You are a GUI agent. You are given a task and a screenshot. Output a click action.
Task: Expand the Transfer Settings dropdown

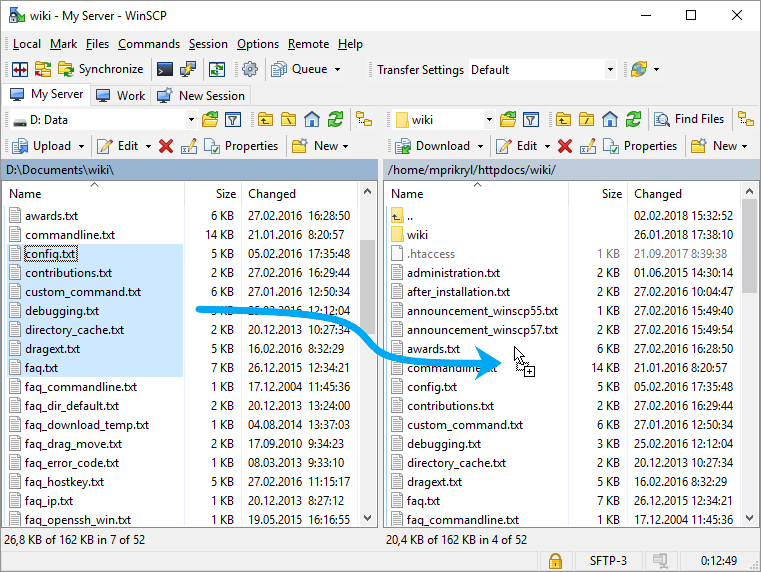[x=610, y=70]
